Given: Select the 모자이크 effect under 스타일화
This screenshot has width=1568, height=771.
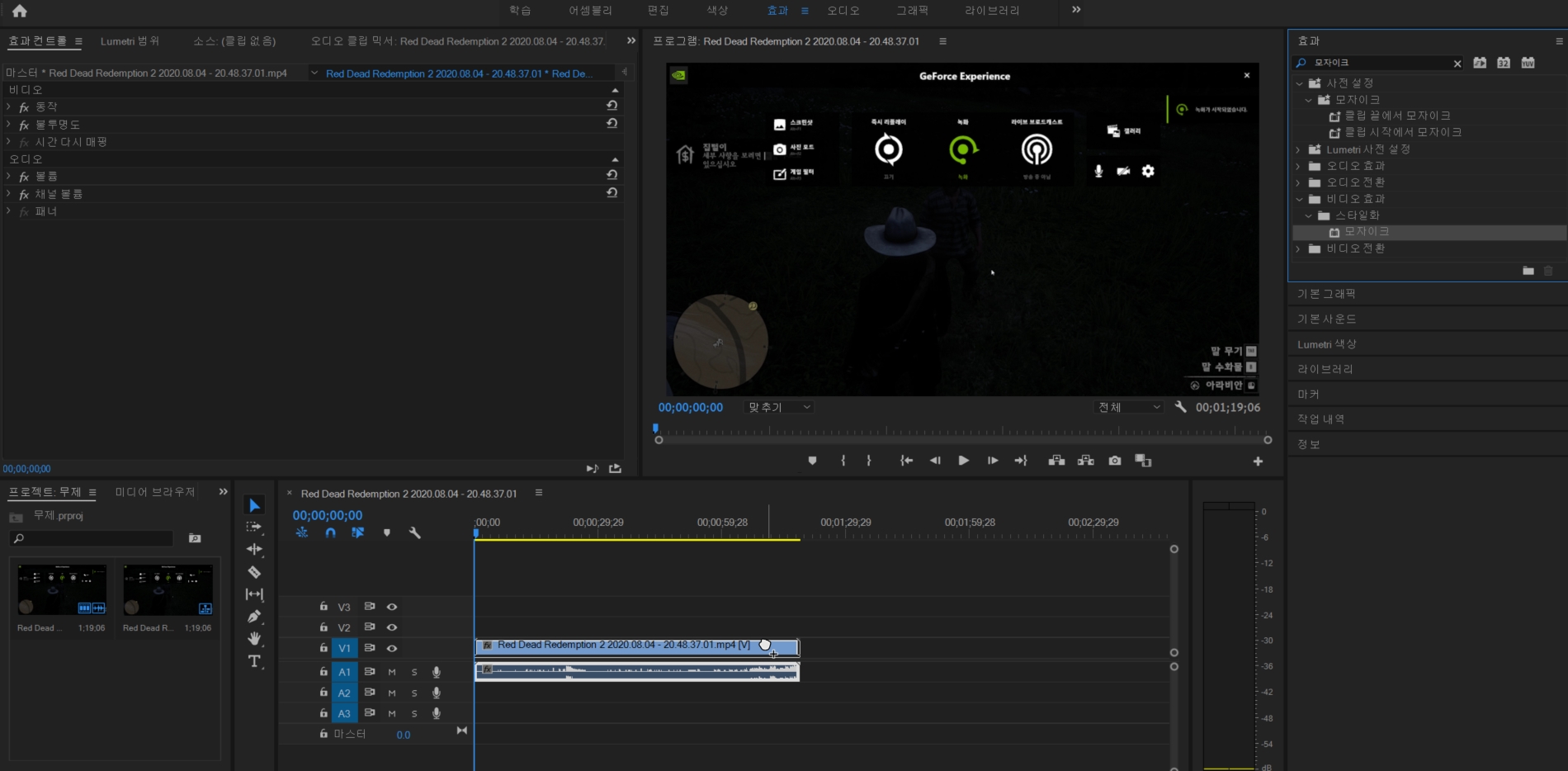Looking at the screenshot, I should click(x=1367, y=232).
